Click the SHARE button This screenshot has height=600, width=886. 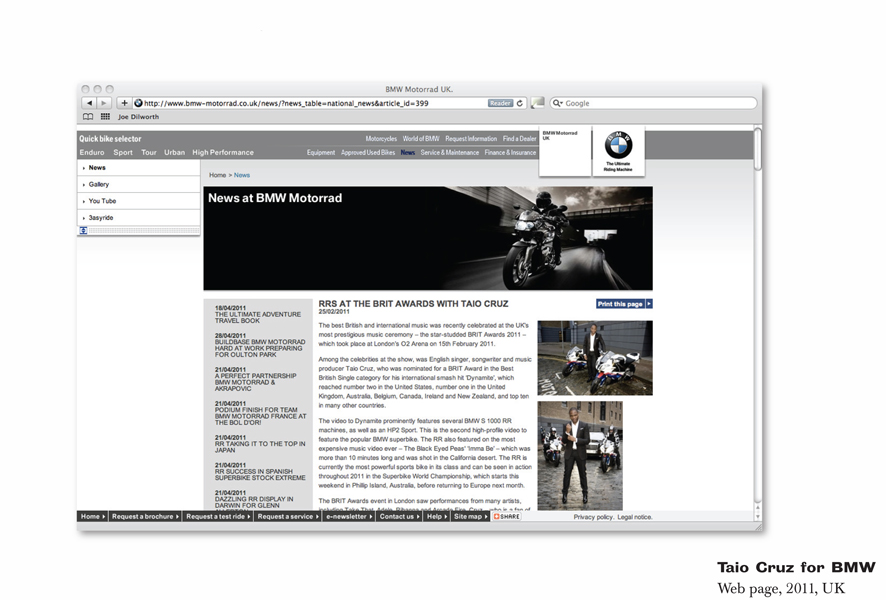click(506, 516)
